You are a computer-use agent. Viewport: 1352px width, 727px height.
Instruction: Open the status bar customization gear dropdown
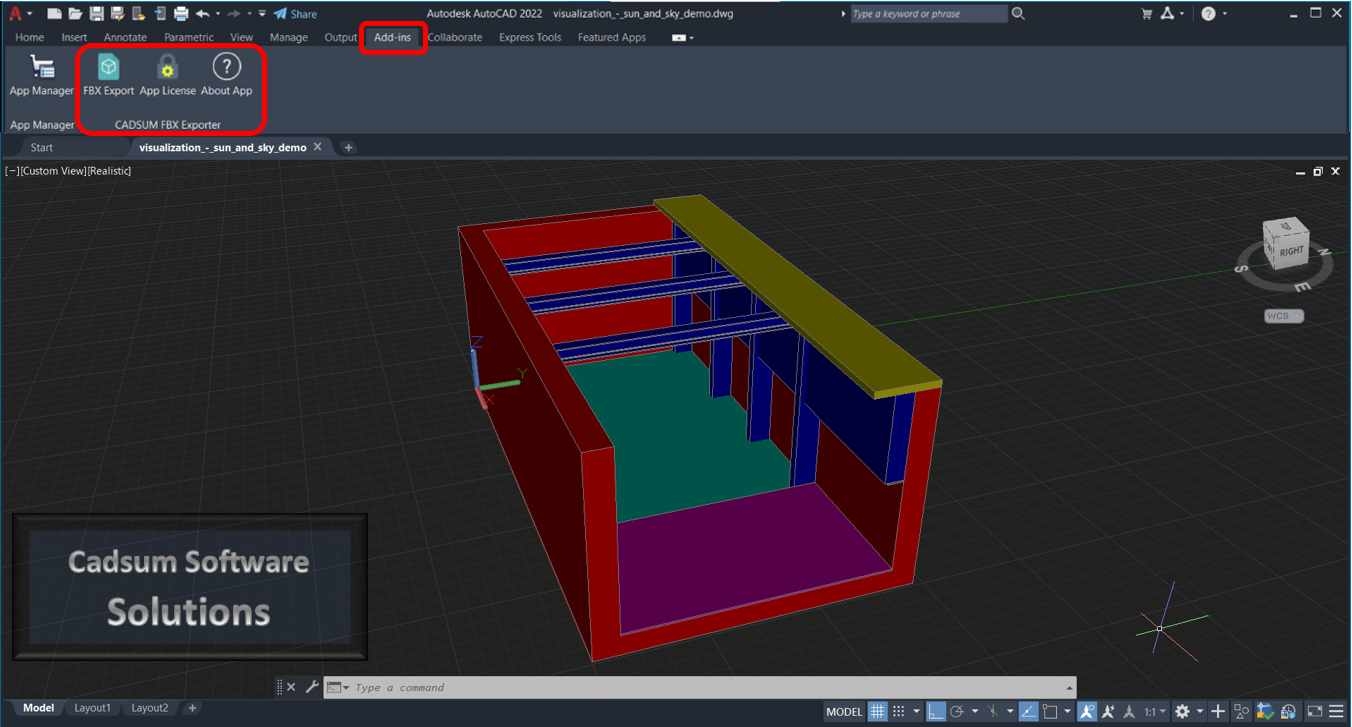[1199, 711]
